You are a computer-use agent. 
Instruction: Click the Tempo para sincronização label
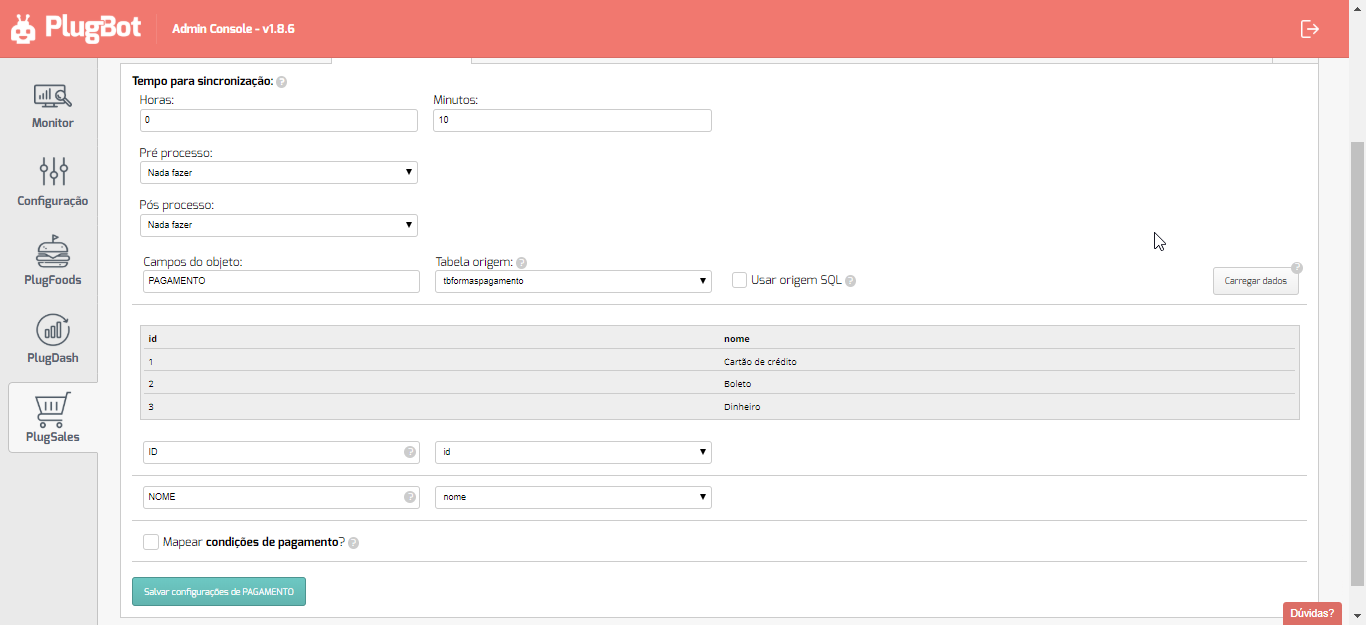[x=202, y=80]
